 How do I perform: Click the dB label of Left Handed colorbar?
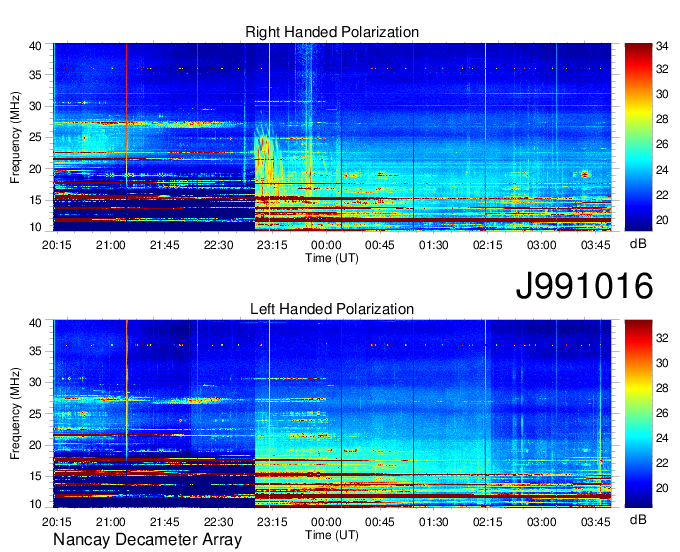click(638, 519)
